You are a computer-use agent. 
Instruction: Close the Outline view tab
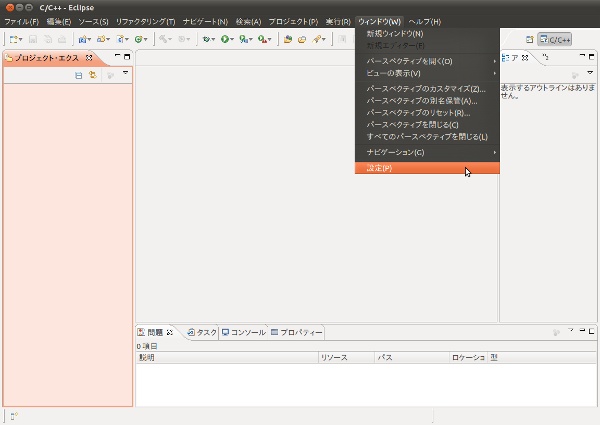click(x=525, y=58)
